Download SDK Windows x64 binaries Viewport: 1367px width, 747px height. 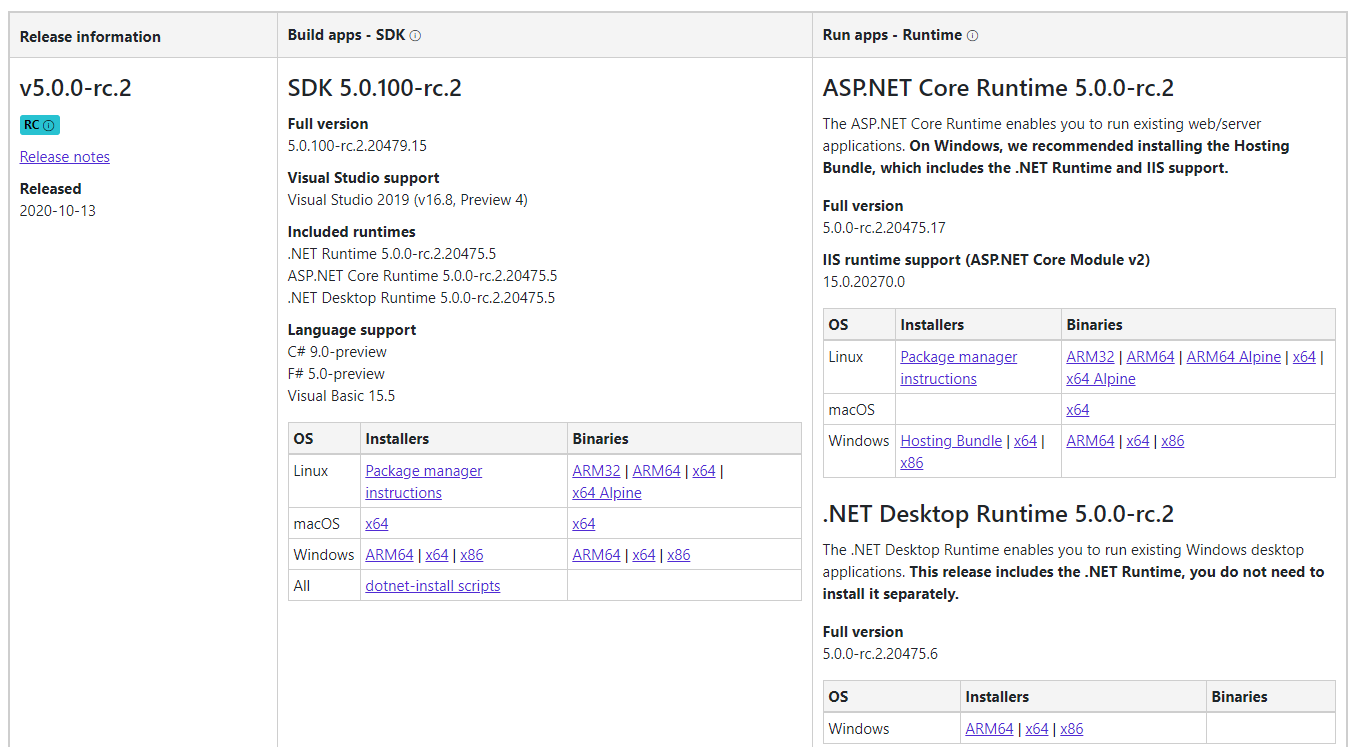(644, 554)
